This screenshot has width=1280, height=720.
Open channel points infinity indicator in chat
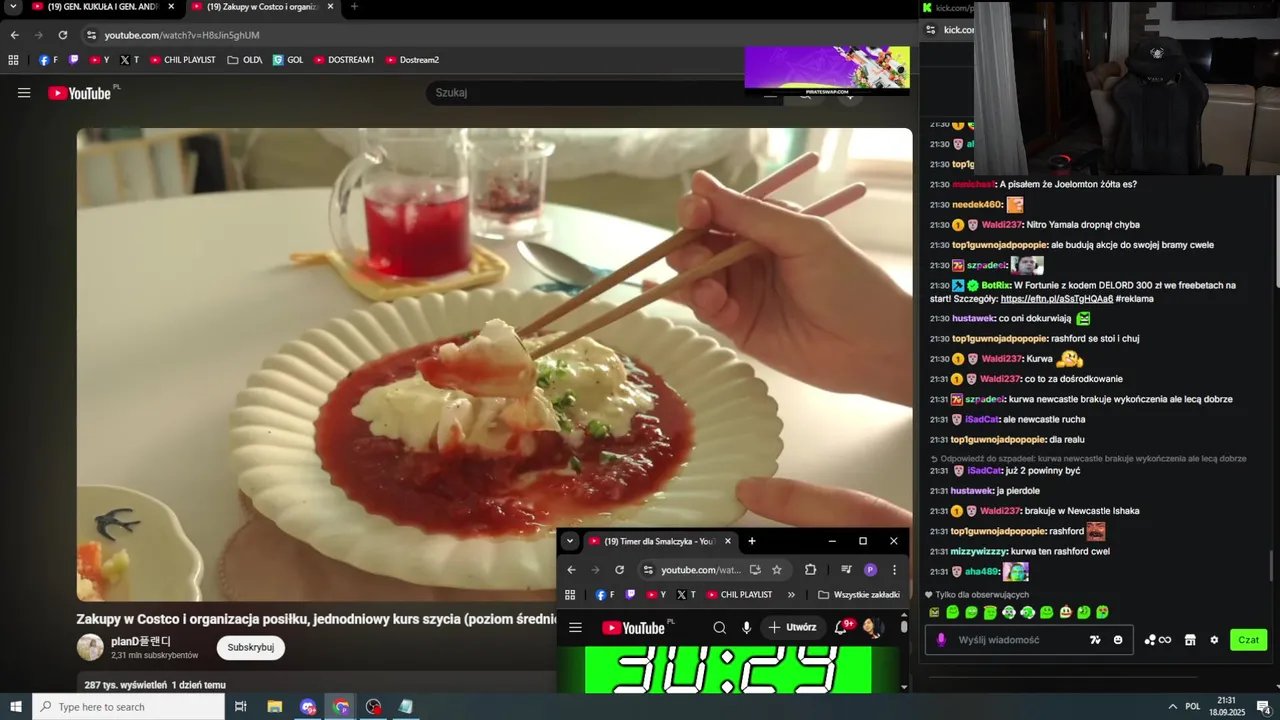pyautogui.click(x=1158, y=640)
